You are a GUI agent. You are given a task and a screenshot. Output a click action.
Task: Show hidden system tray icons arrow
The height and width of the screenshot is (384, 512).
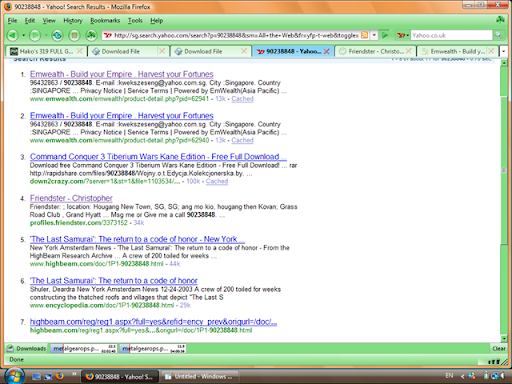(463, 376)
